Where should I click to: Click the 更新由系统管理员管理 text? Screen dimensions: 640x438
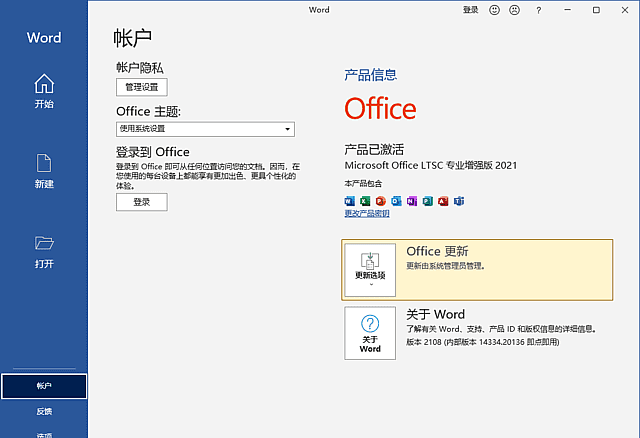[x=445, y=266]
